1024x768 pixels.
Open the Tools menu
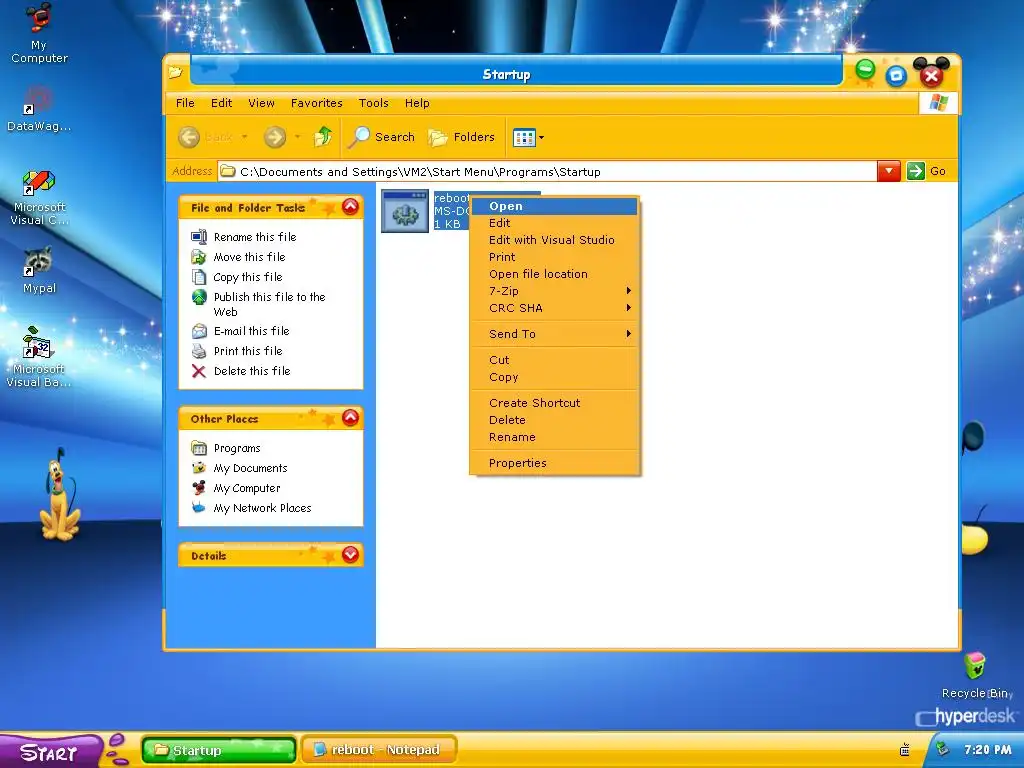(374, 103)
